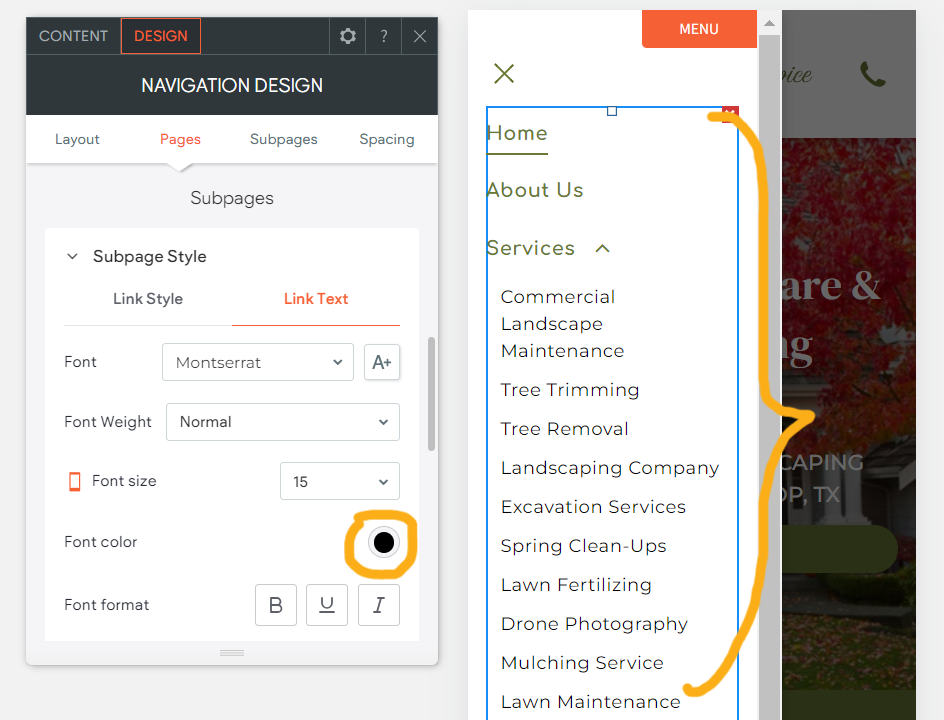Collapse the Services submenu chevron
This screenshot has width=944, height=720.
[x=603, y=249]
